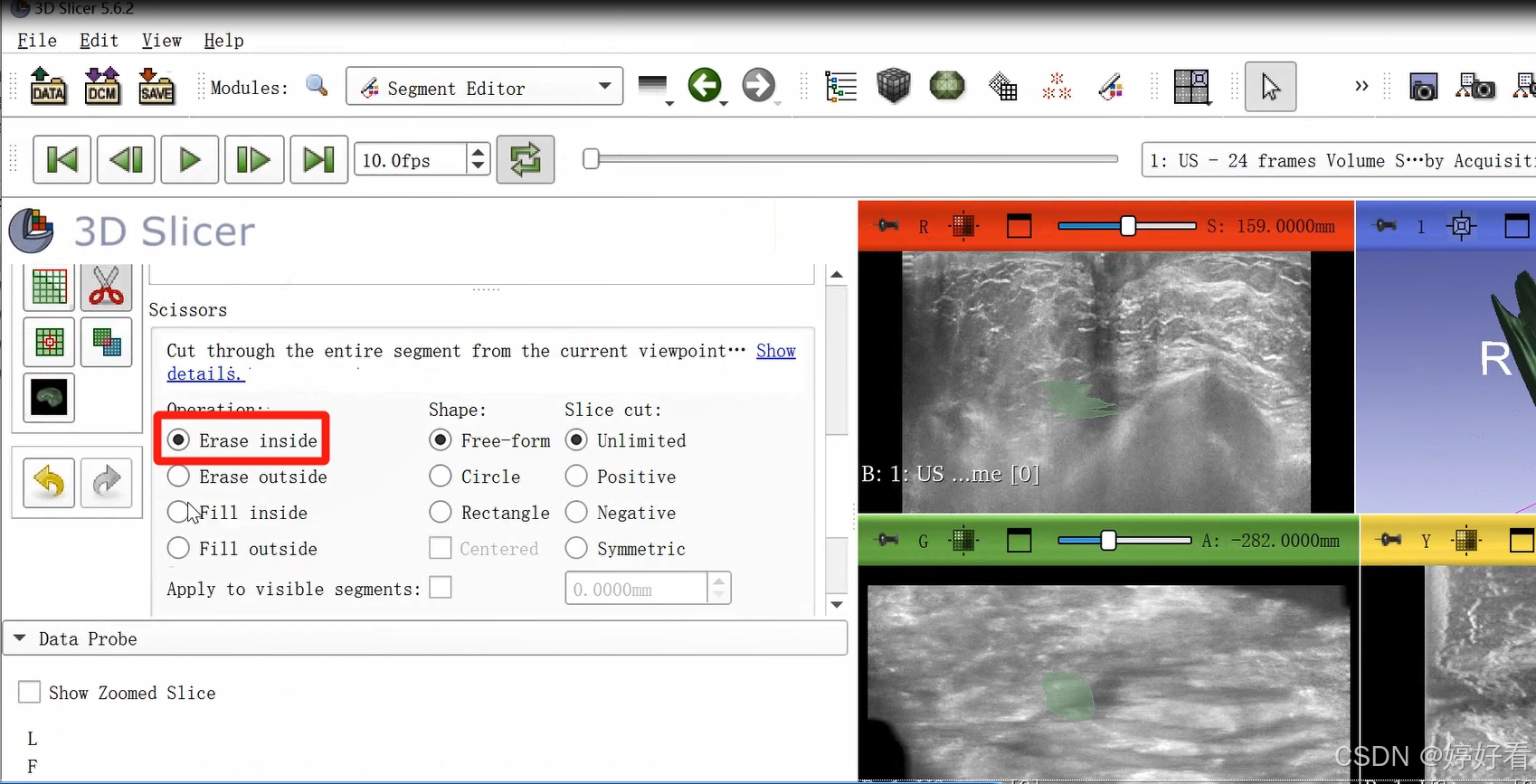The height and width of the screenshot is (784, 1536).
Task: Jump to last sequence frame
Action: click(318, 160)
